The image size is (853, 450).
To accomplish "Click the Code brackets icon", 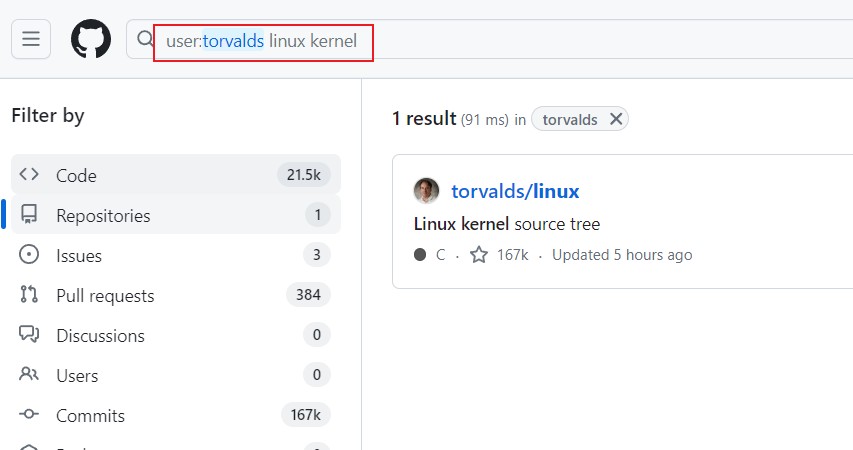I will point(29,174).
